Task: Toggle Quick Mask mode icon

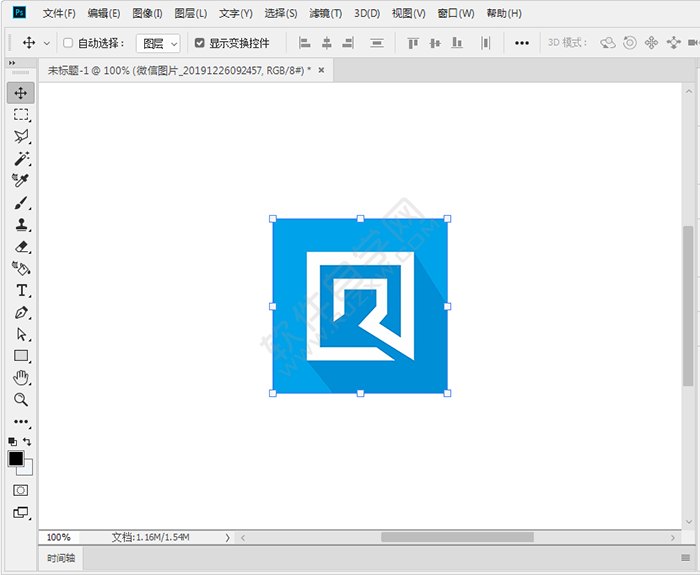Action: (x=21, y=490)
